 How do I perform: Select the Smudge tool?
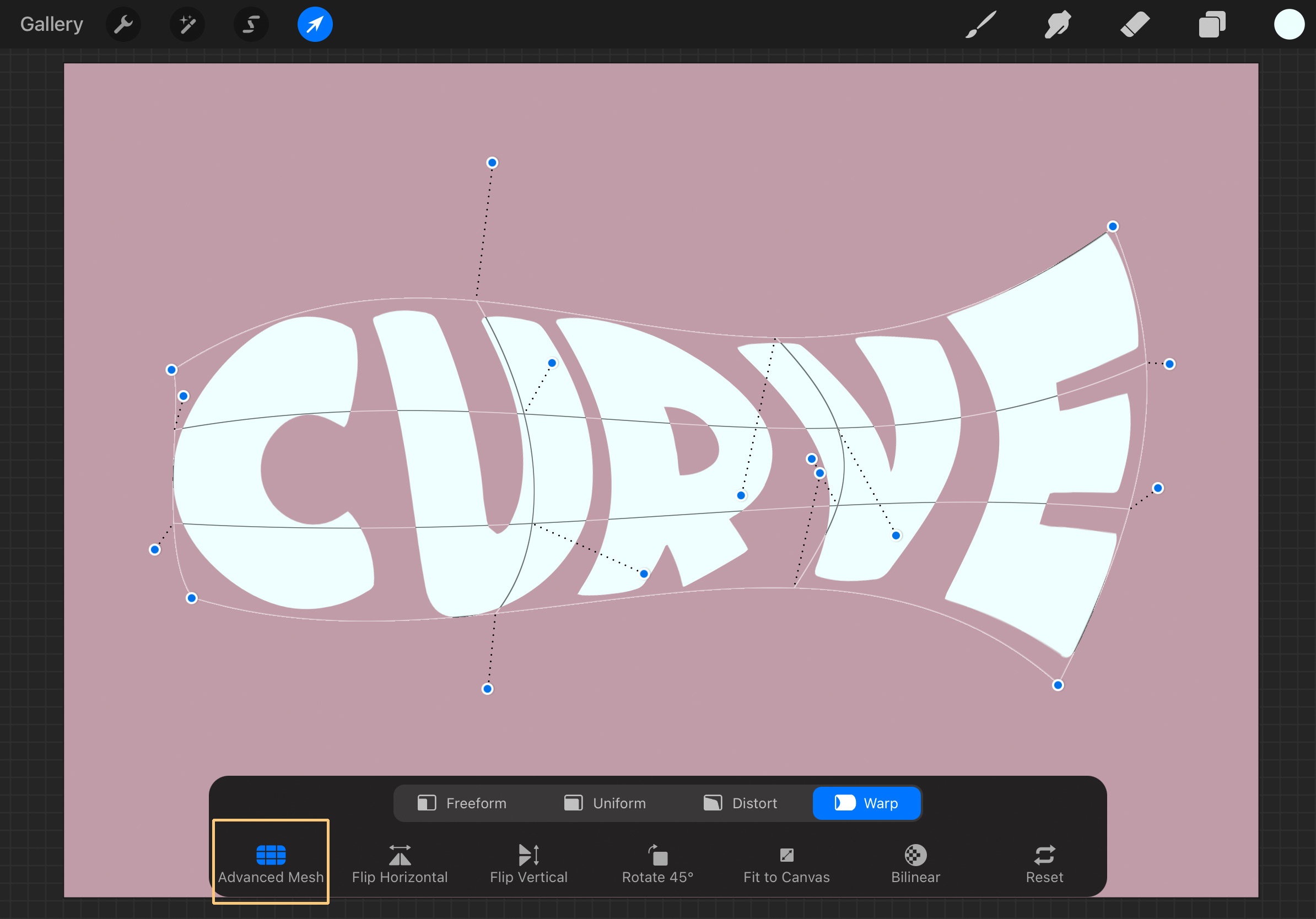1057,24
